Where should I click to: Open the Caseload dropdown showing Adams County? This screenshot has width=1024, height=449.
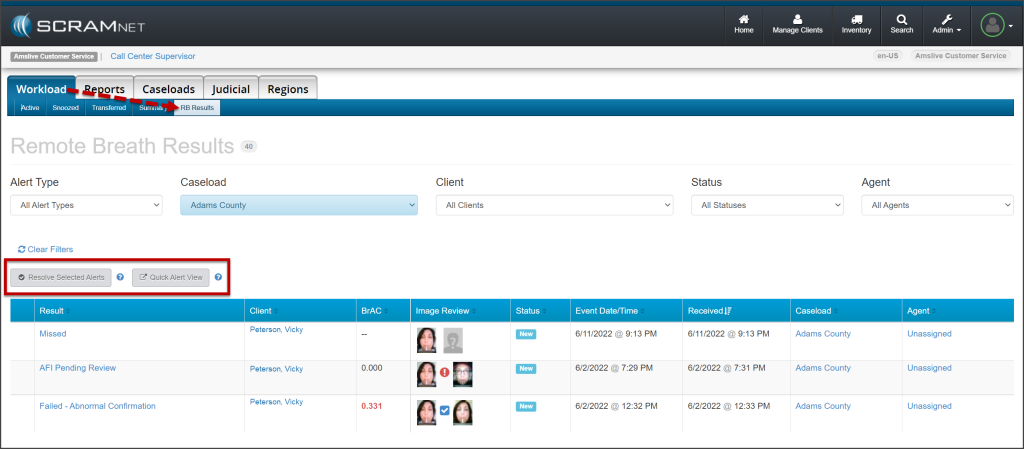pos(298,205)
